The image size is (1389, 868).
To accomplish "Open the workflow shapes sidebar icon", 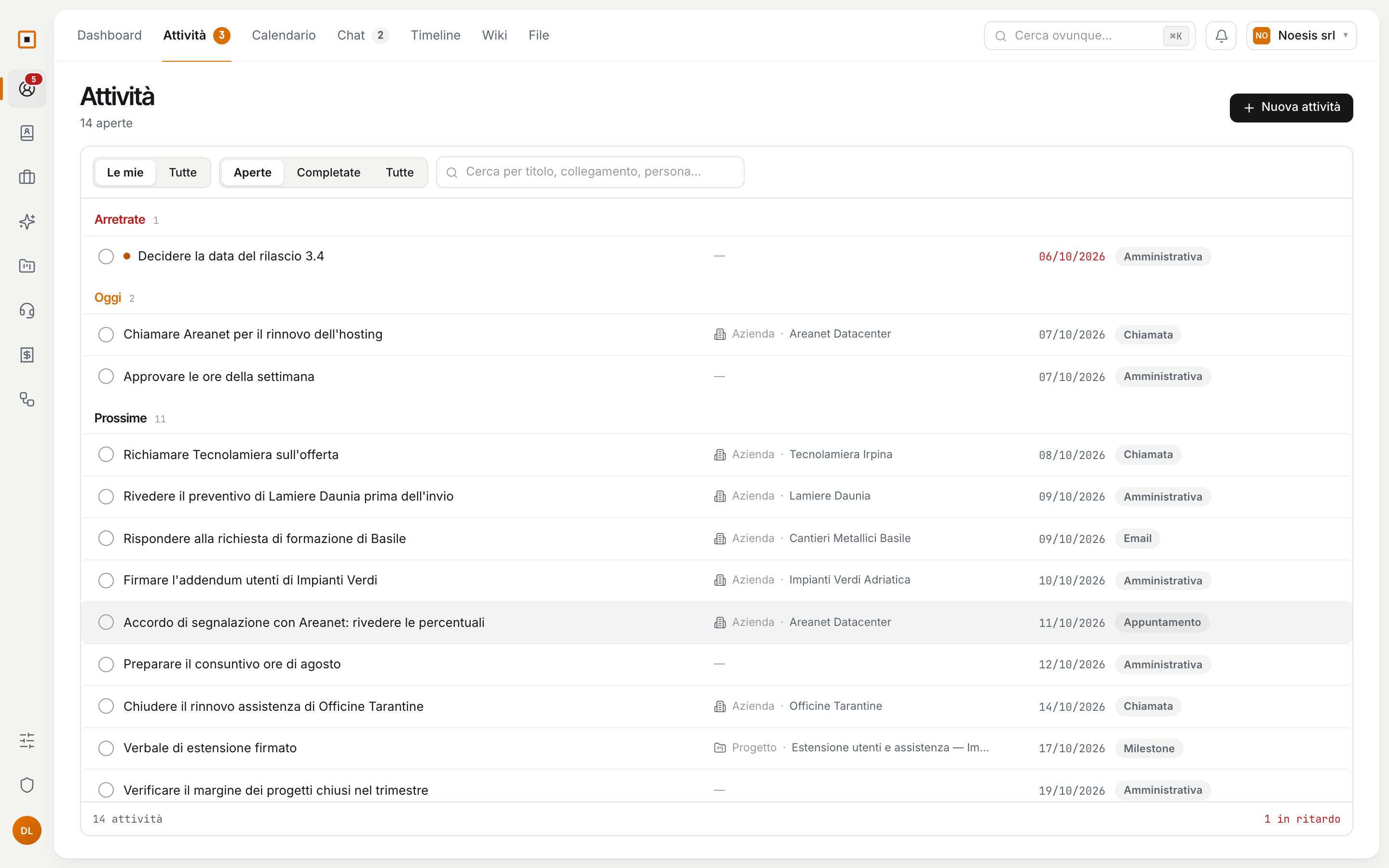I will pyautogui.click(x=27, y=399).
